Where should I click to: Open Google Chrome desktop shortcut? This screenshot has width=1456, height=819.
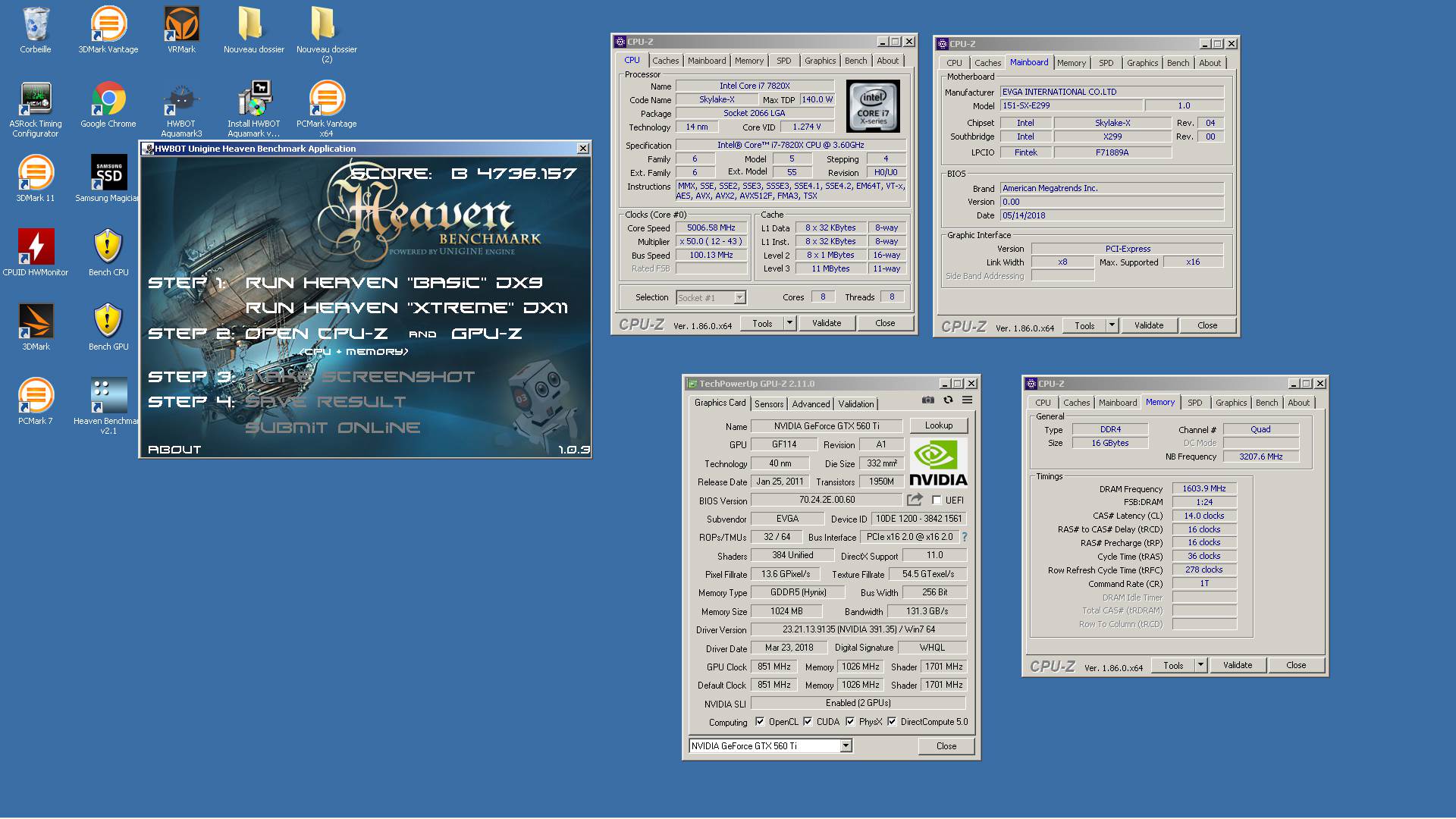[x=108, y=105]
